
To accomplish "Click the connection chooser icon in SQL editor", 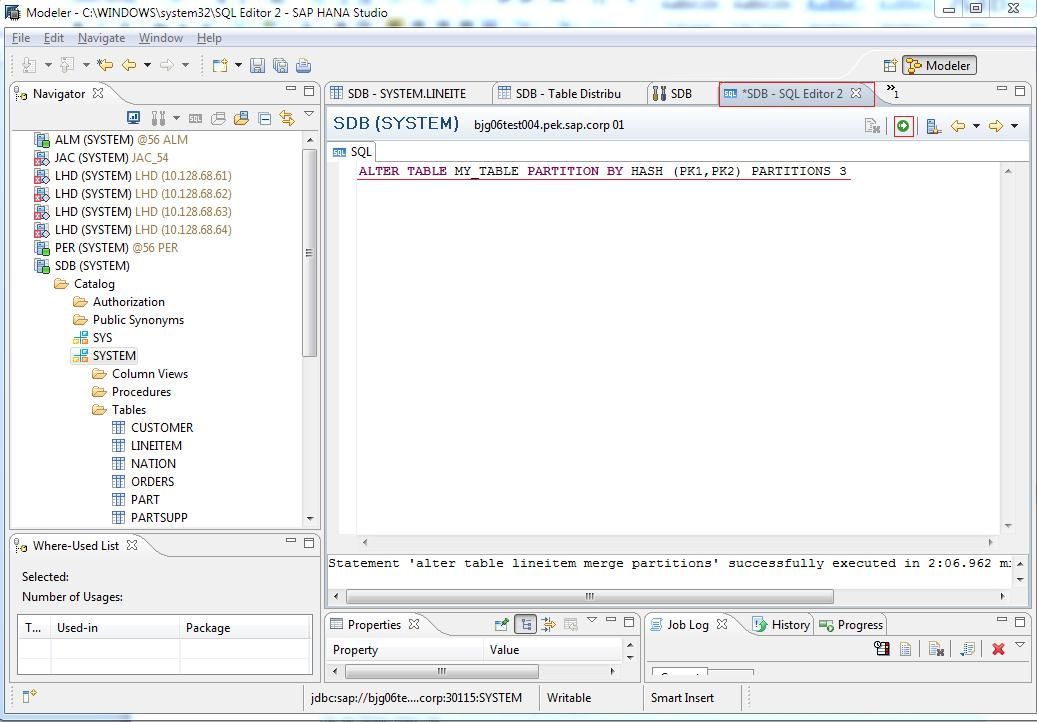I will click(933, 126).
